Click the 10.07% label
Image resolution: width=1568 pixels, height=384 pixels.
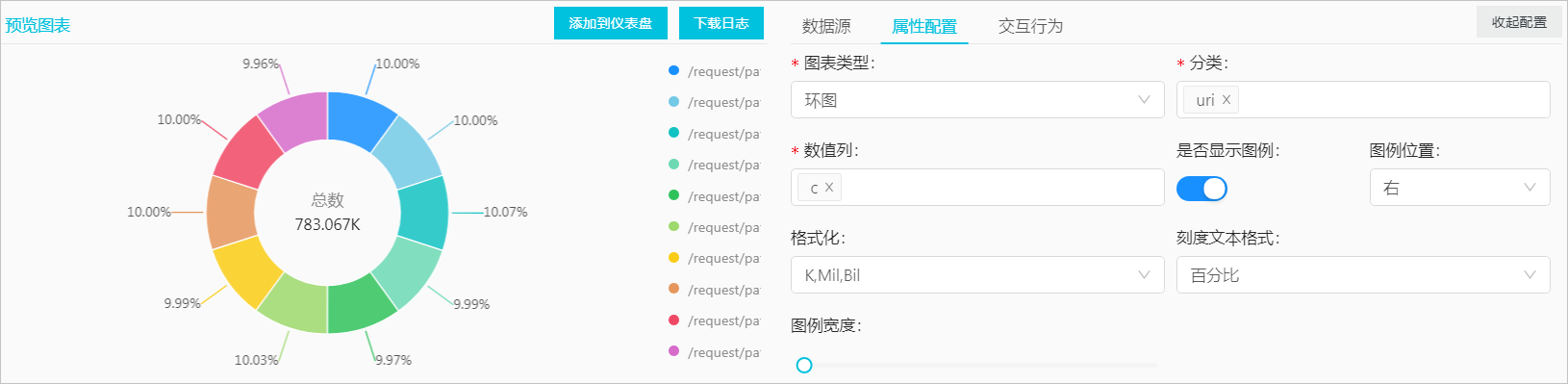pos(505,212)
